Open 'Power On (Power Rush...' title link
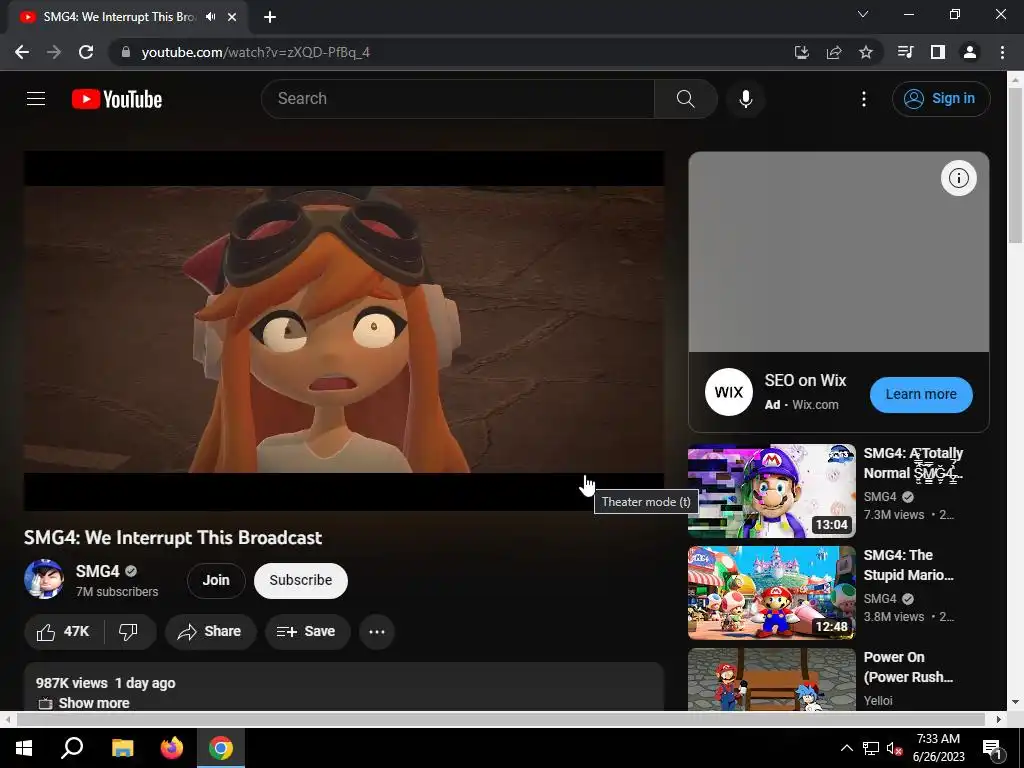The image size is (1024, 768). click(908, 667)
